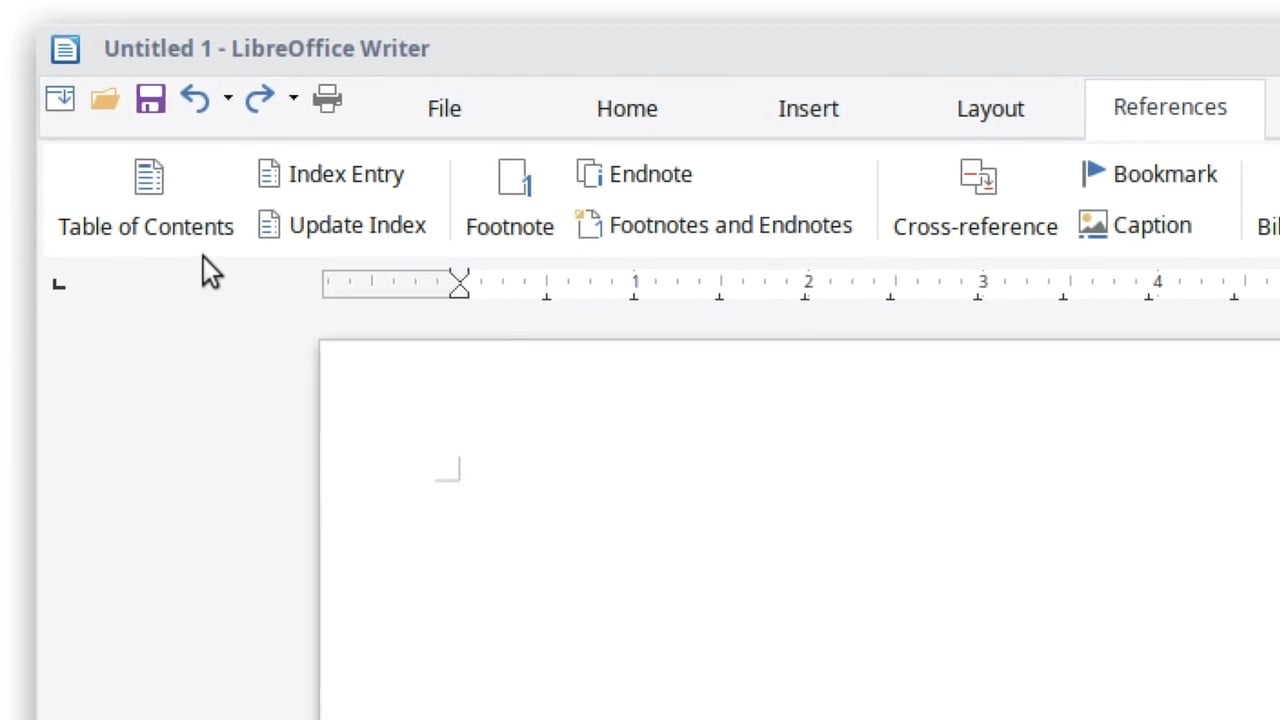Switch to the Insert tab
This screenshot has width=1280, height=720.
[808, 108]
